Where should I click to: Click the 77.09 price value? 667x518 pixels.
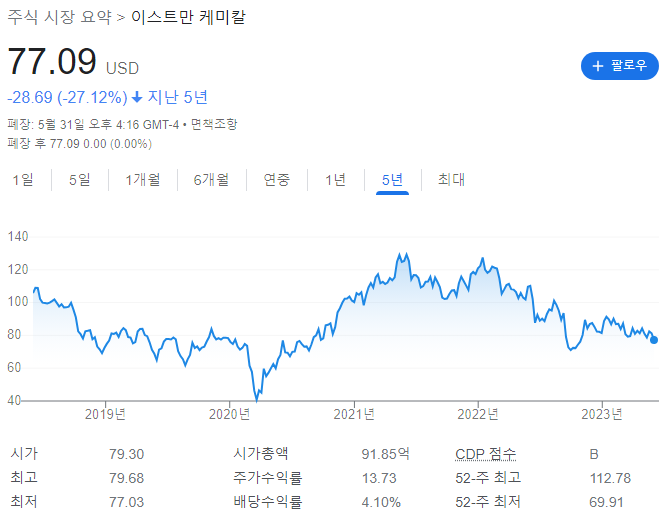(x=52, y=62)
